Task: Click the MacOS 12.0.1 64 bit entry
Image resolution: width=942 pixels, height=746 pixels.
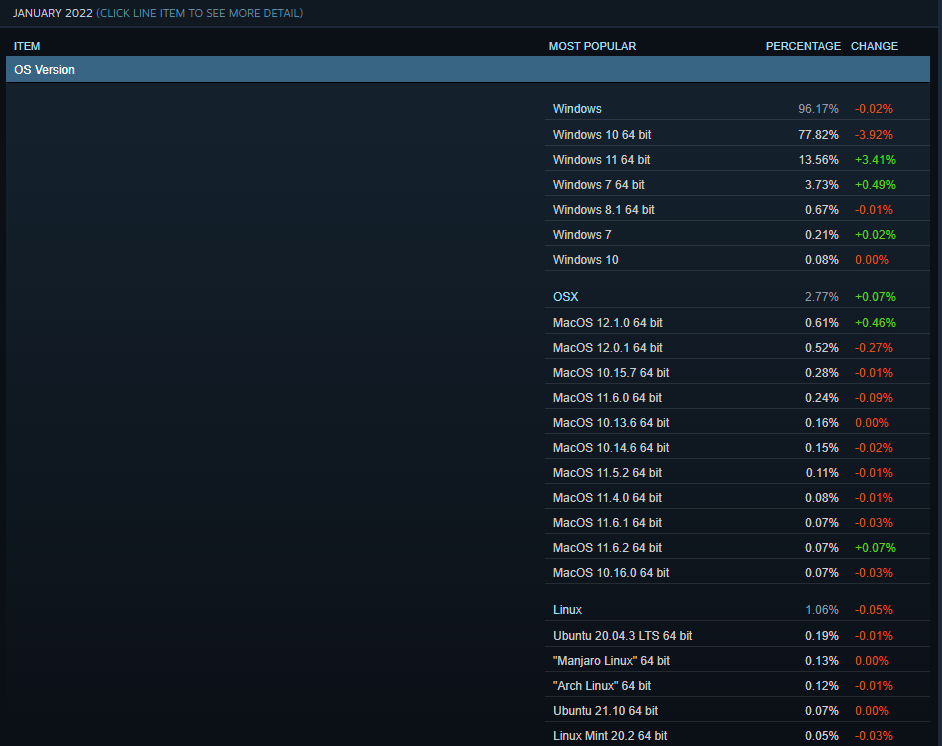Action: 737,348
